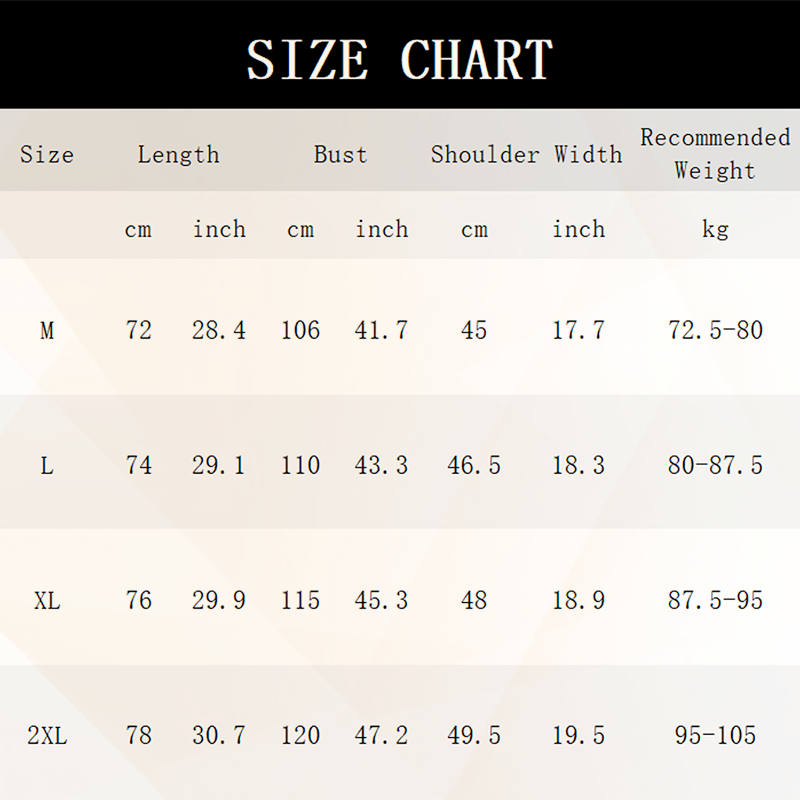This screenshot has width=800, height=800.
Task: Click the 72.5-80 weight range
Action: pyautogui.click(x=715, y=330)
